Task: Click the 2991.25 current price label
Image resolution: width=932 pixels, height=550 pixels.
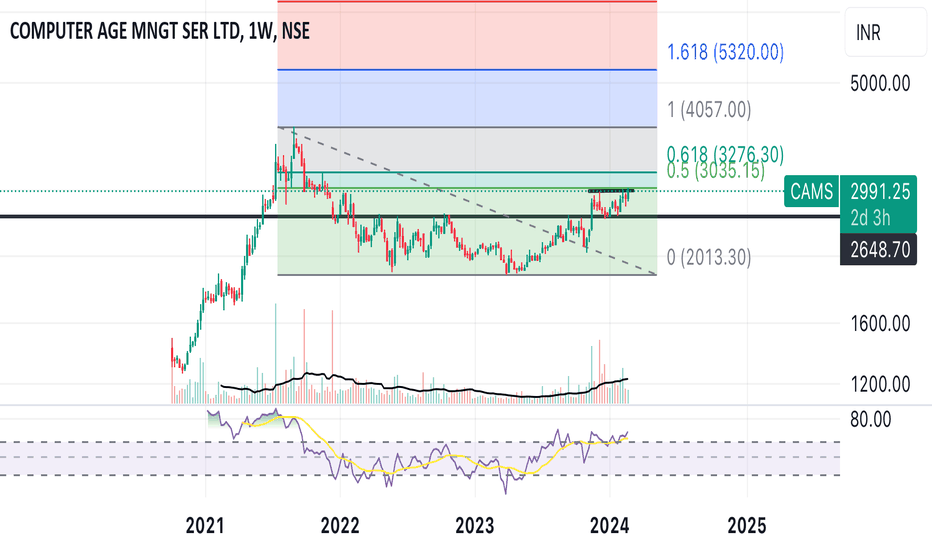Action: tap(880, 191)
